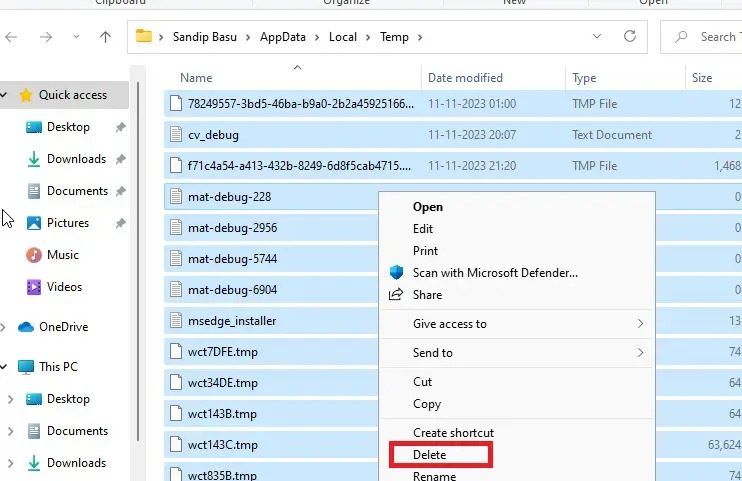
Task: Click Temp in the breadcrumb path
Action: [394, 37]
